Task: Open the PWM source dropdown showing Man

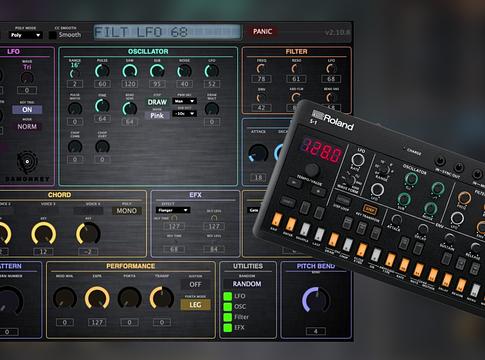Action: point(184,101)
